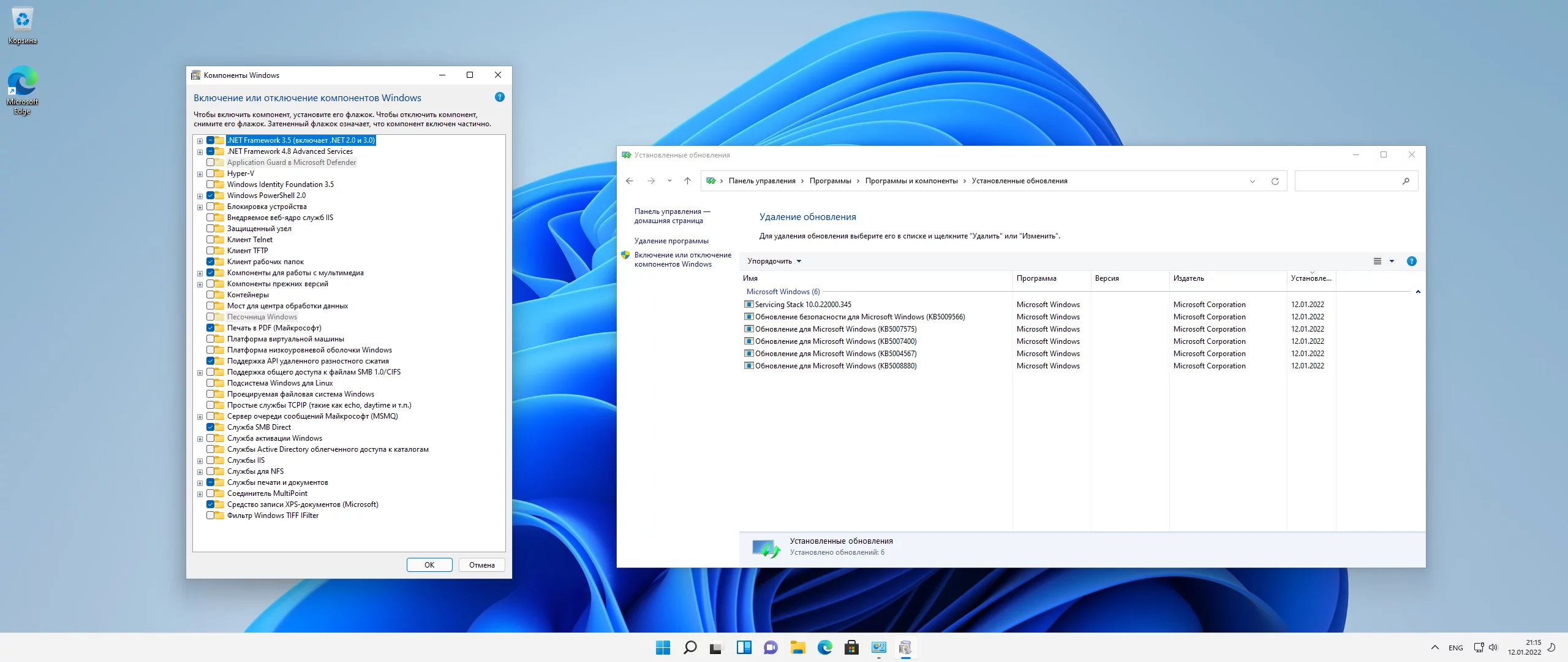Sort by the Издатель column header
Image resolution: width=1568 pixels, height=662 pixels.
click(1189, 279)
